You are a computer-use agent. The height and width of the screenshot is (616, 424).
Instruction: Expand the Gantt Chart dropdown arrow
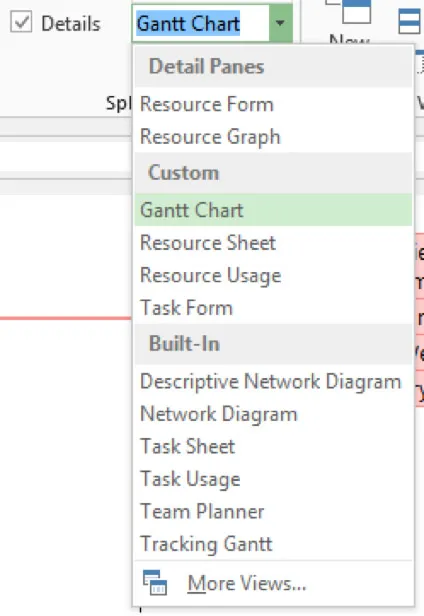click(x=281, y=23)
